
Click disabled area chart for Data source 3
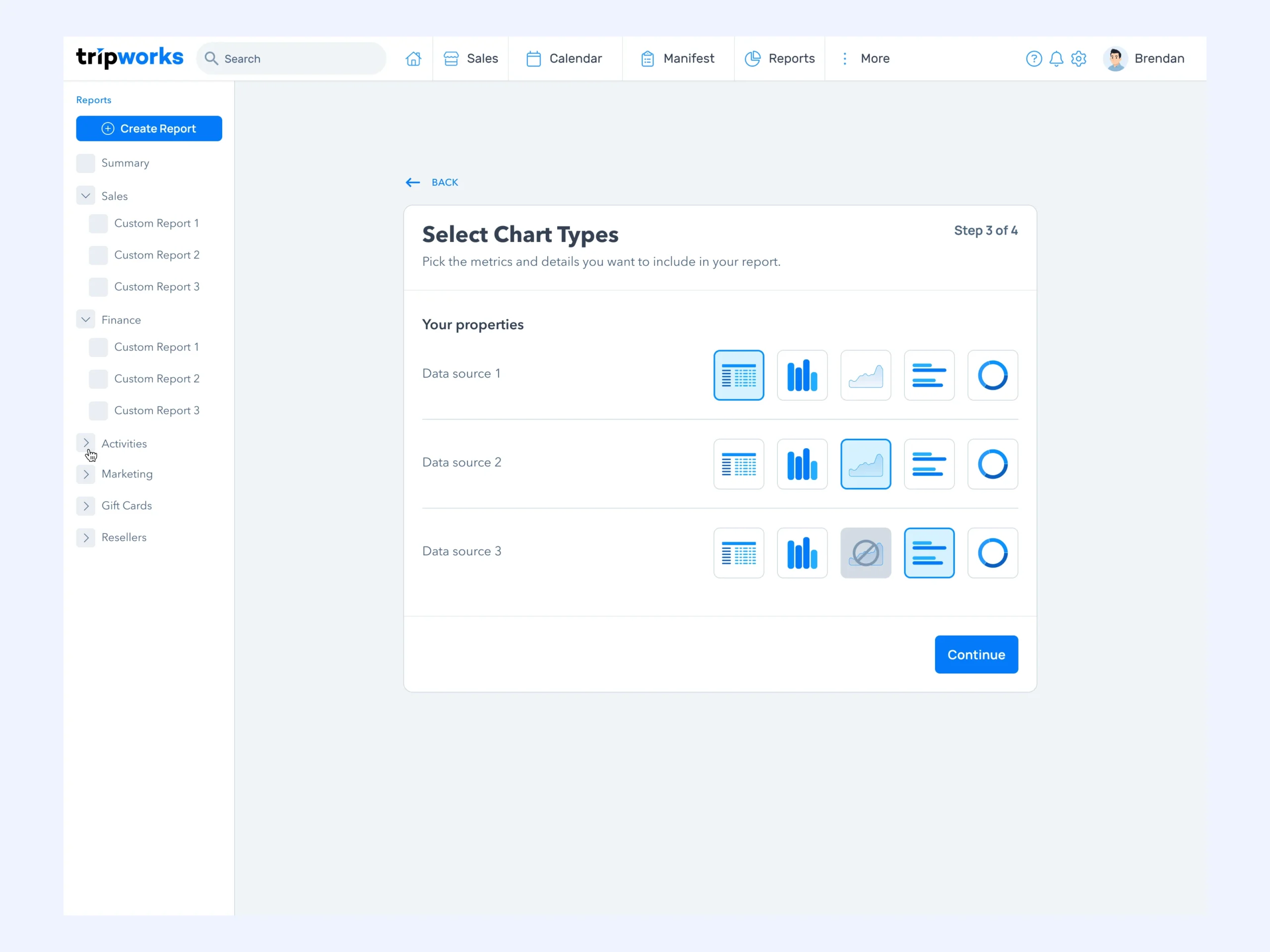pyautogui.click(x=866, y=553)
